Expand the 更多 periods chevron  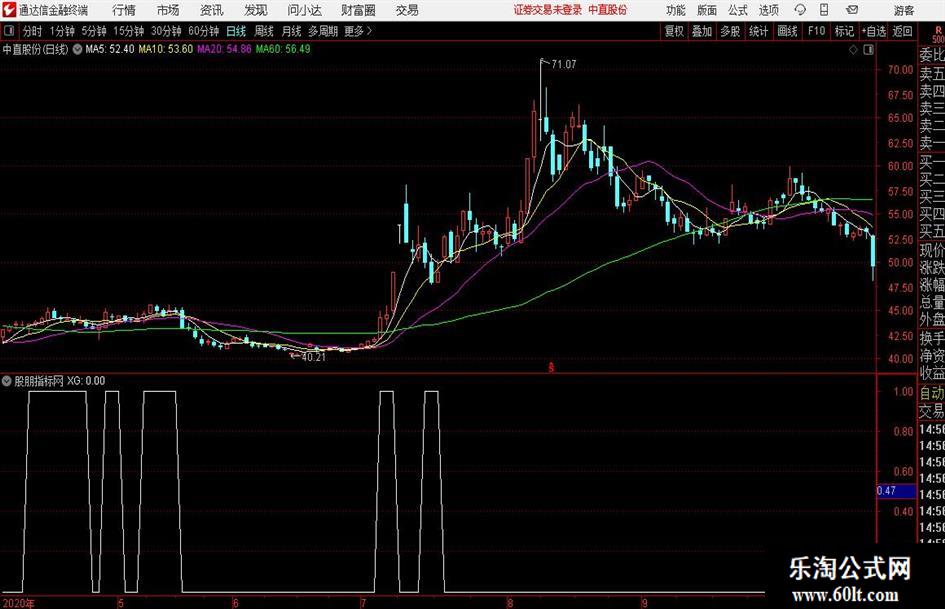click(359, 31)
